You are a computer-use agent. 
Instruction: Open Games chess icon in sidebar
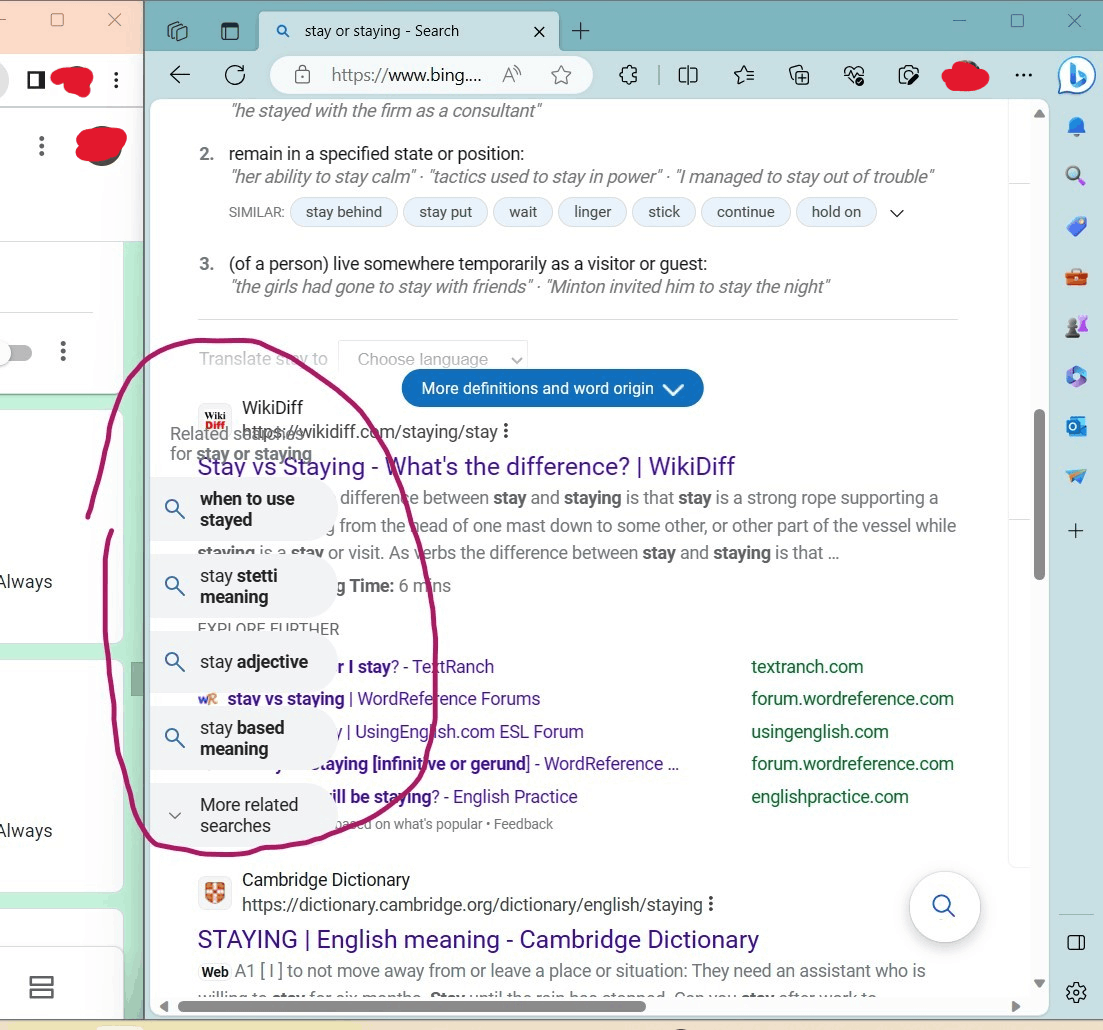(x=1076, y=326)
